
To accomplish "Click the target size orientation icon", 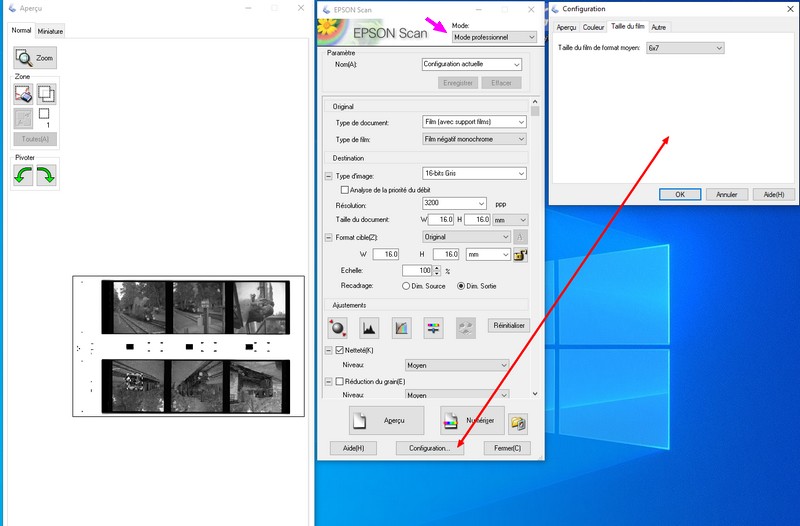I will [520, 237].
